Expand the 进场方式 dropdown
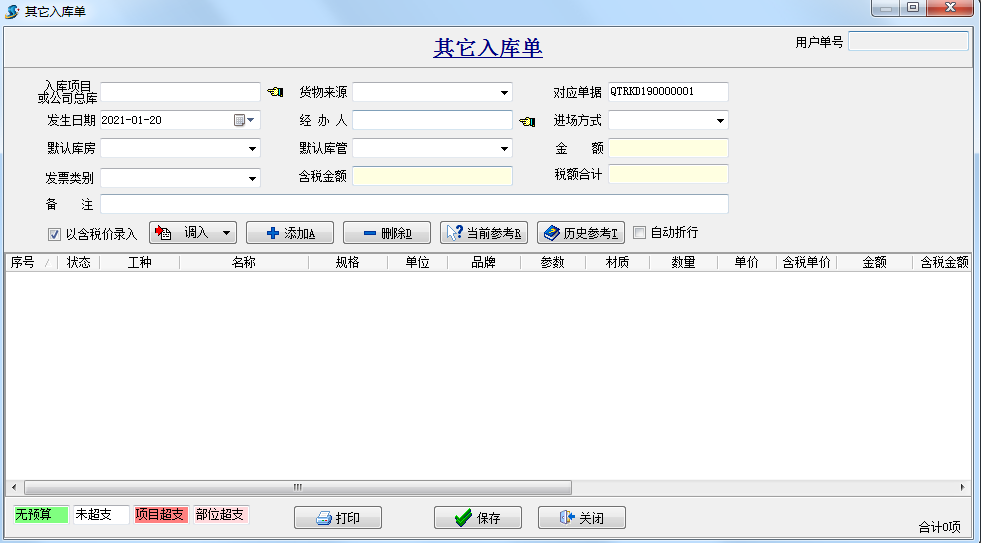Image resolution: width=981 pixels, height=543 pixels. 720,121
